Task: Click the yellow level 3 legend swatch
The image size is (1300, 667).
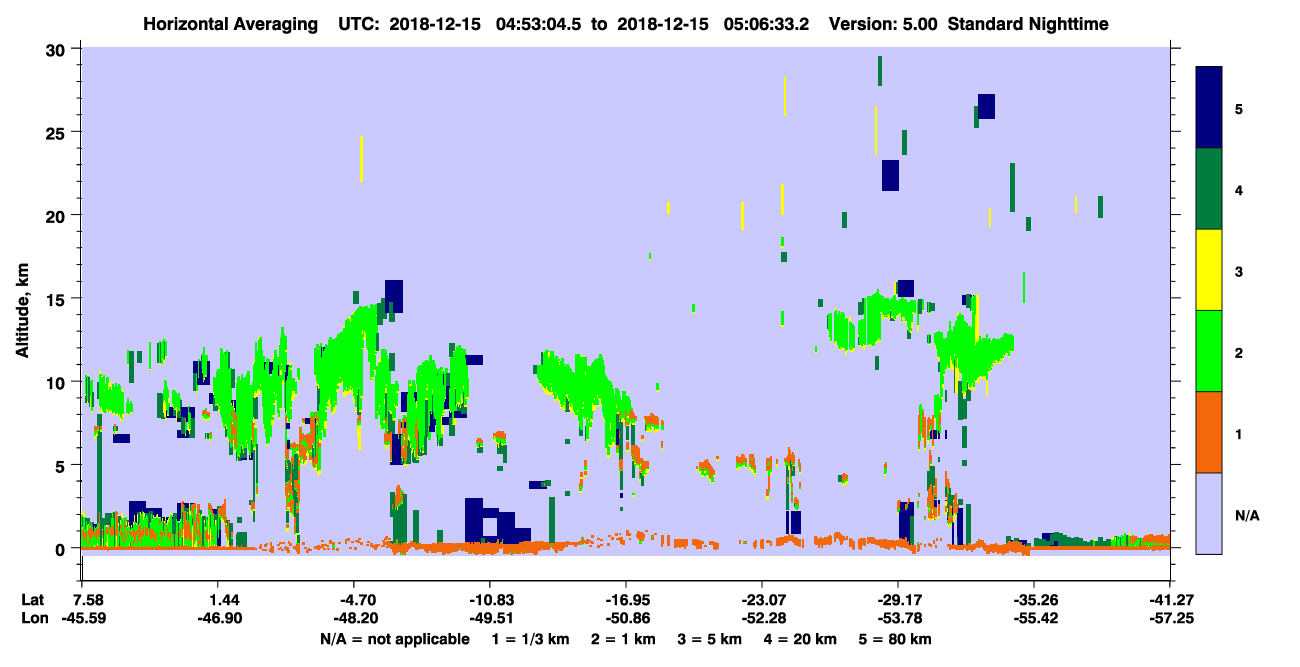Action: (x=1209, y=270)
